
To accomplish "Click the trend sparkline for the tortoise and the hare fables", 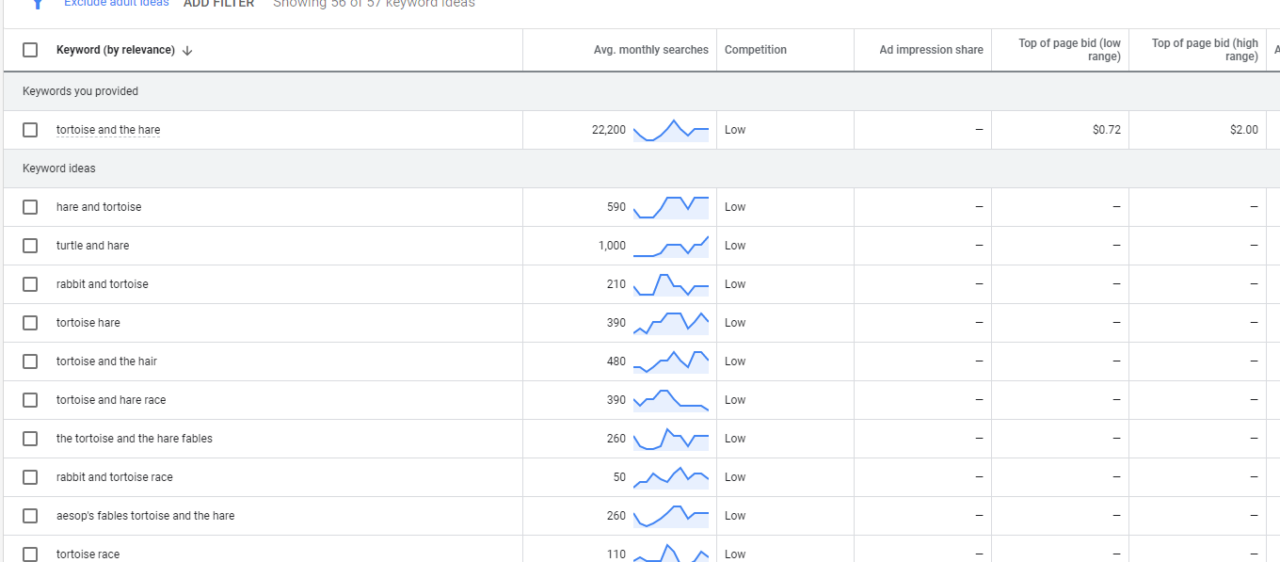I will tap(670, 439).
